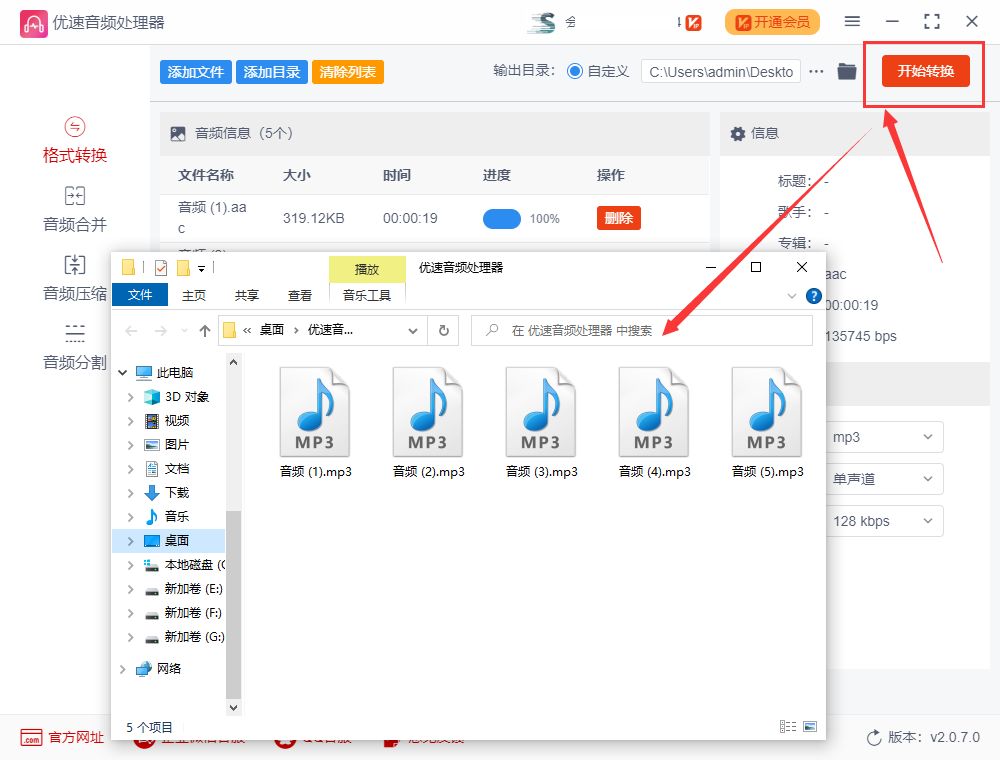Click the blue progress bar at 100%

tap(502, 219)
